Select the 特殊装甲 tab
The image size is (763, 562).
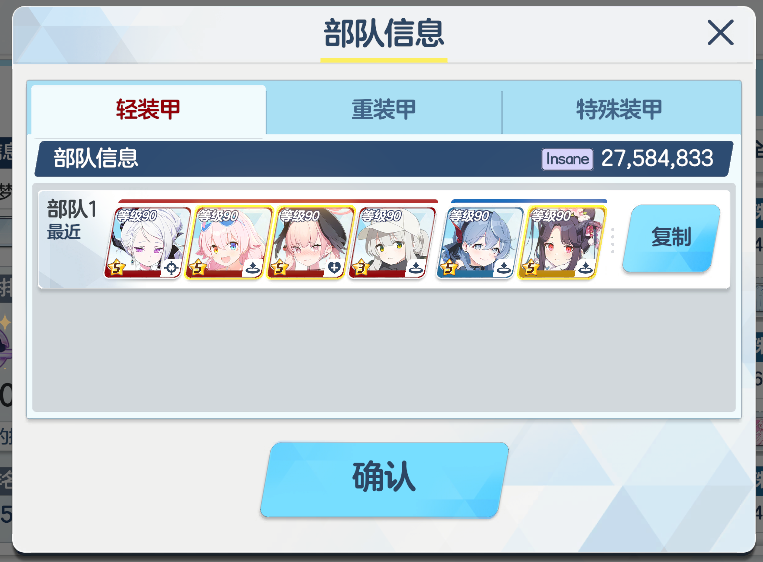coord(619,109)
